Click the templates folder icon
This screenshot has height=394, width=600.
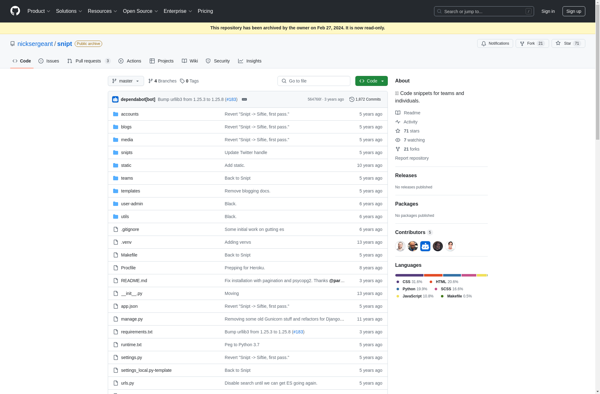point(116,191)
